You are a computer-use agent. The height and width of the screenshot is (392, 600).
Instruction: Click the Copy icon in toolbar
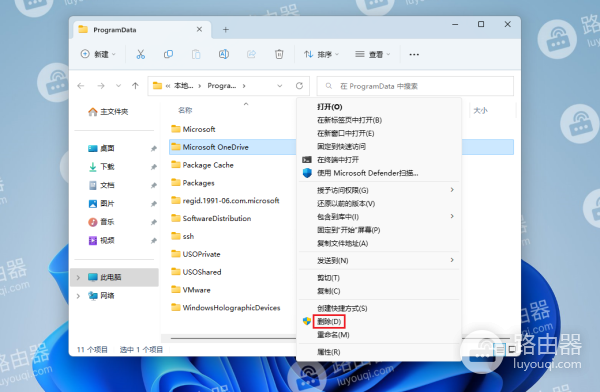(x=168, y=54)
